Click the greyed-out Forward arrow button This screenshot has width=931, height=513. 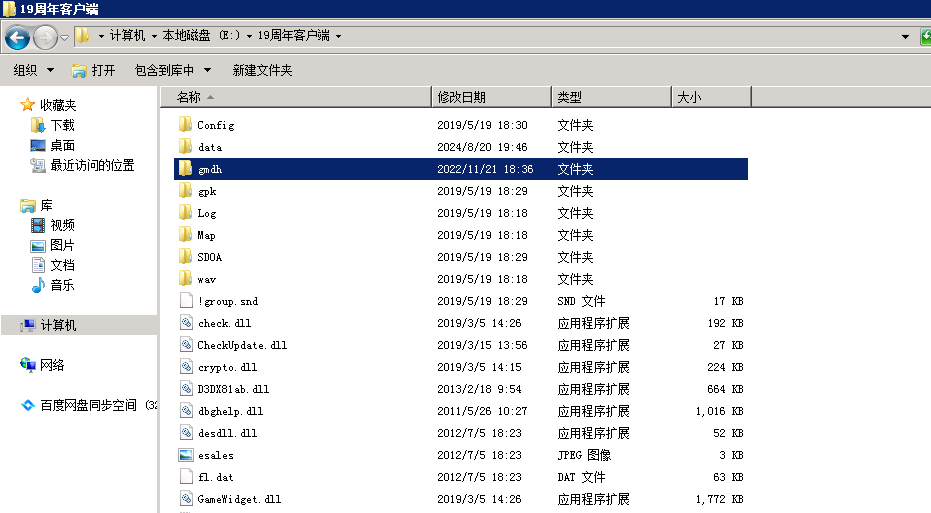[x=45, y=37]
